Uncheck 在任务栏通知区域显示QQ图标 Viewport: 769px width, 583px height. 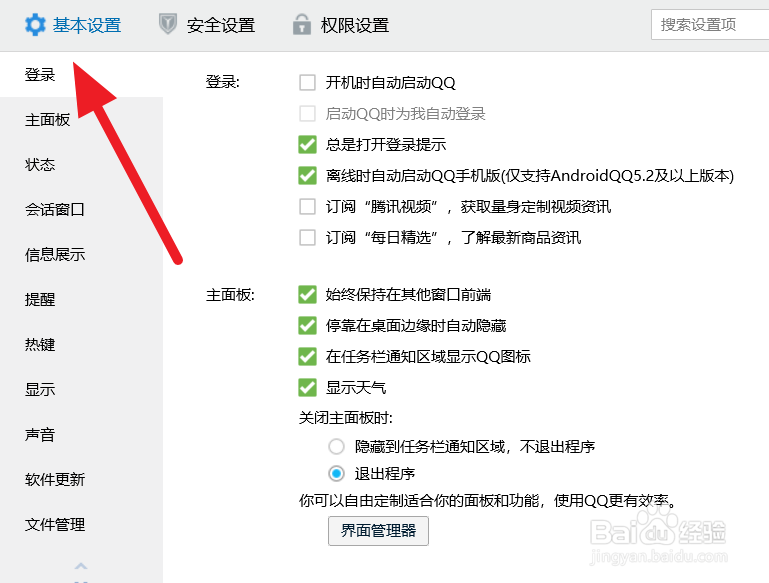[x=308, y=356]
